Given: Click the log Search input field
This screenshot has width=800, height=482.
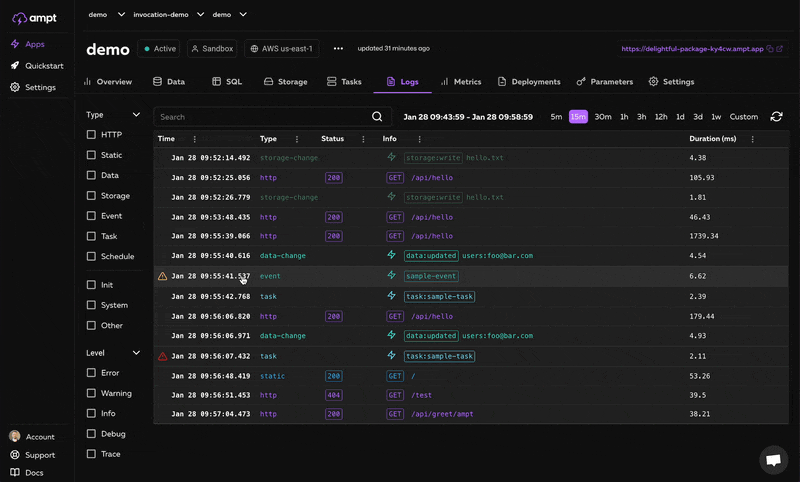Looking at the screenshot, I should point(262,117).
